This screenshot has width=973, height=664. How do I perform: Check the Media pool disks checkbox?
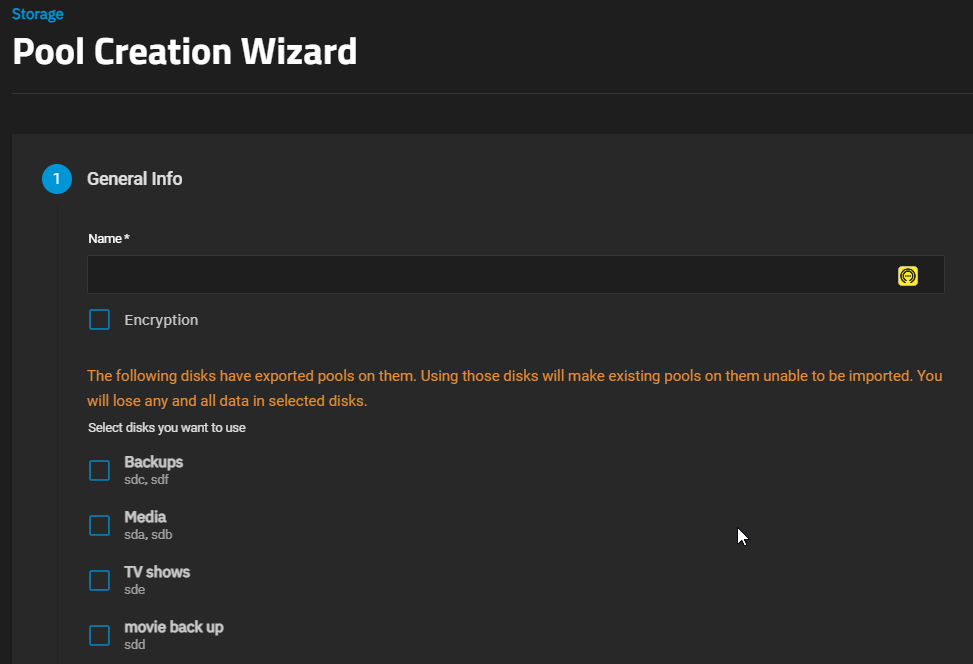(x=99, y=526)
